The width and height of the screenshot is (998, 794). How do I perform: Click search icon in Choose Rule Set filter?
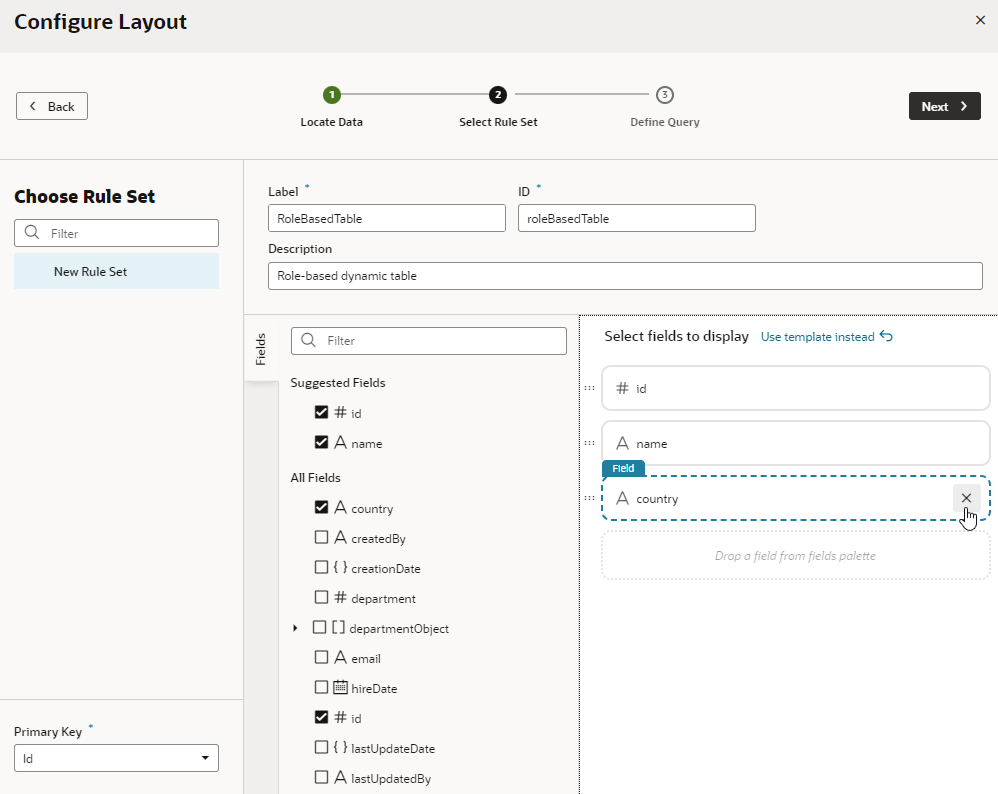(x=32, y=232)
